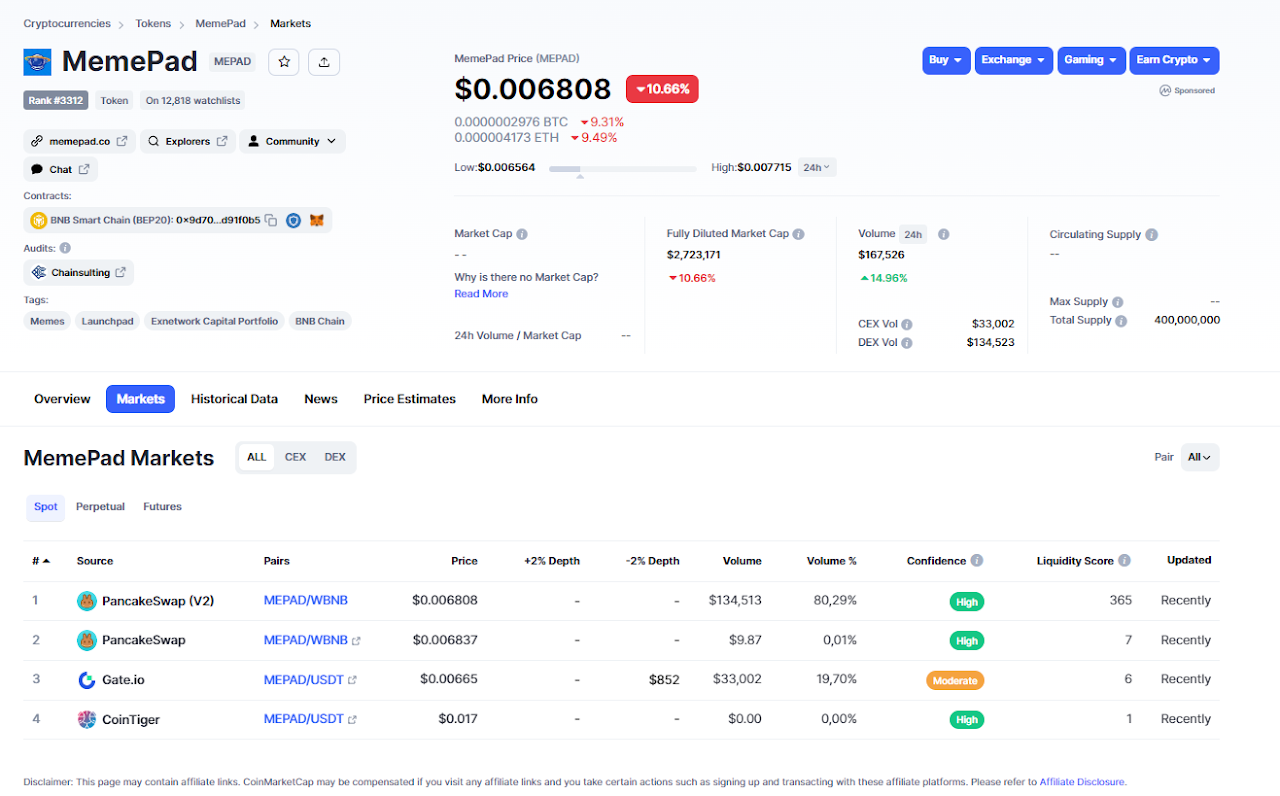The height and width of the screenshot is (796, 1280).
Task: Open the Volume 24h period selector
Action: [x=913, y=234]
